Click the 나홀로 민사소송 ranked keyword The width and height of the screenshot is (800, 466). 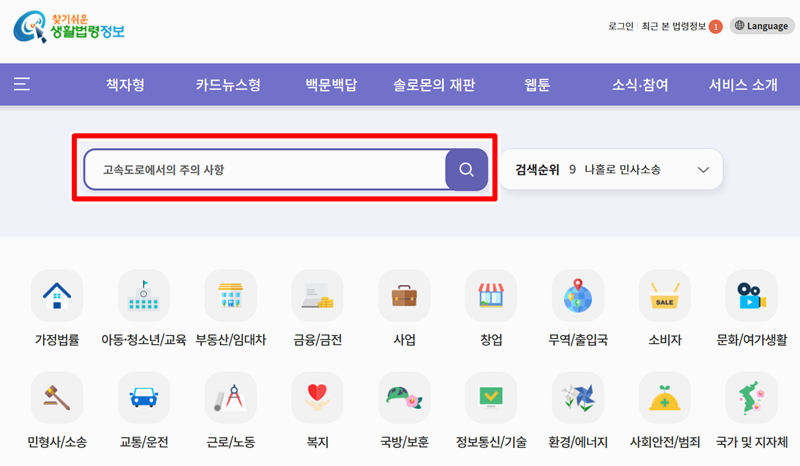[x=622, y=169]
